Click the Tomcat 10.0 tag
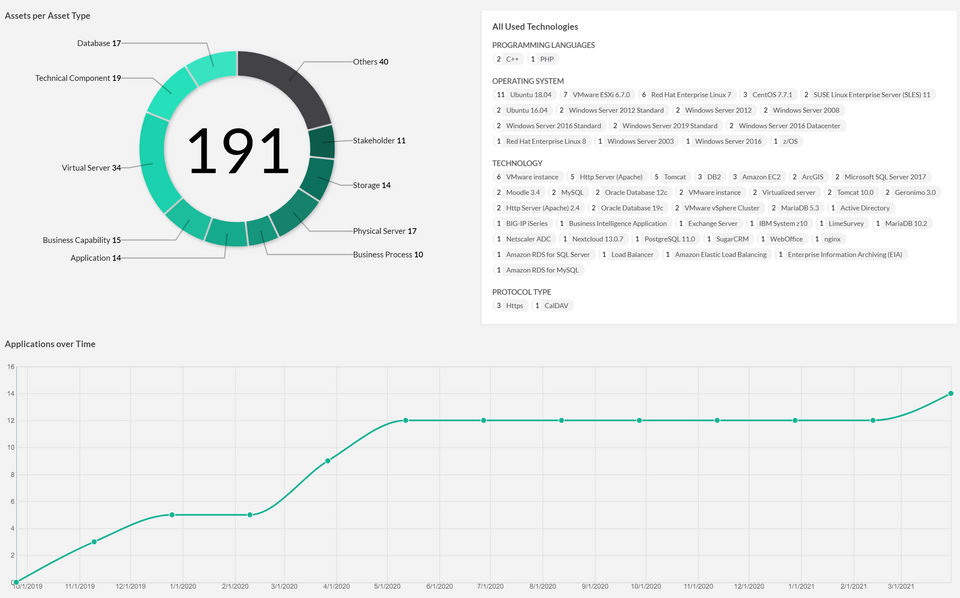This screenshot has height=598, width=960. 850,192
